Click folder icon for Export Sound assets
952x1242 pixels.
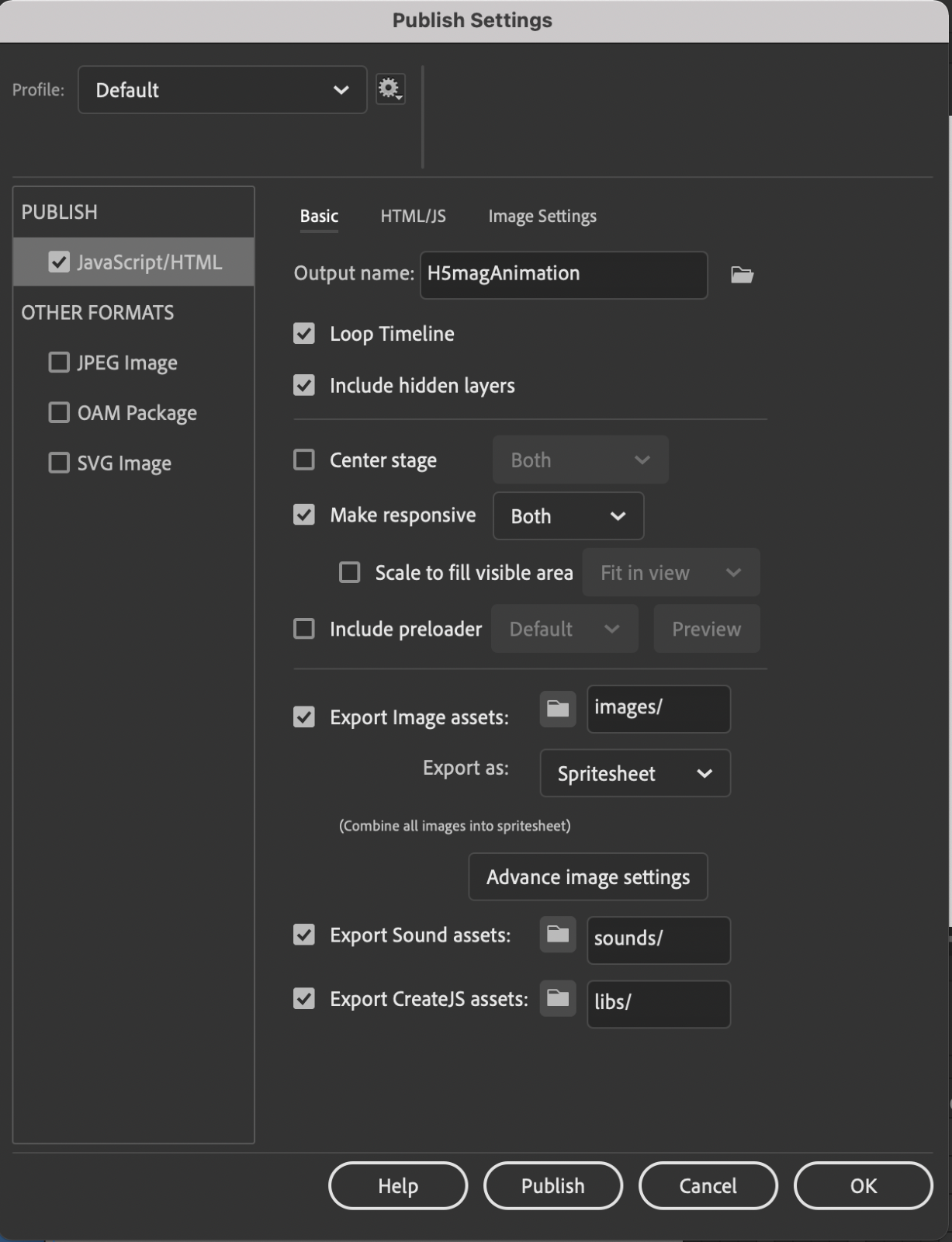(558, 935)
